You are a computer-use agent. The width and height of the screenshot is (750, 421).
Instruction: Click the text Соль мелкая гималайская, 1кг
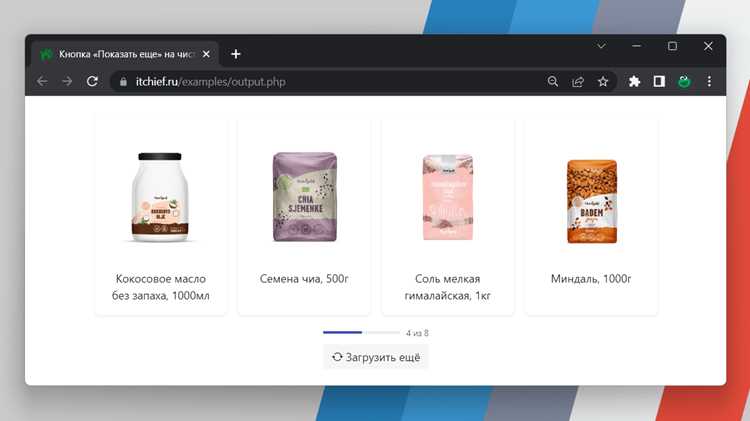coord(448,287)
